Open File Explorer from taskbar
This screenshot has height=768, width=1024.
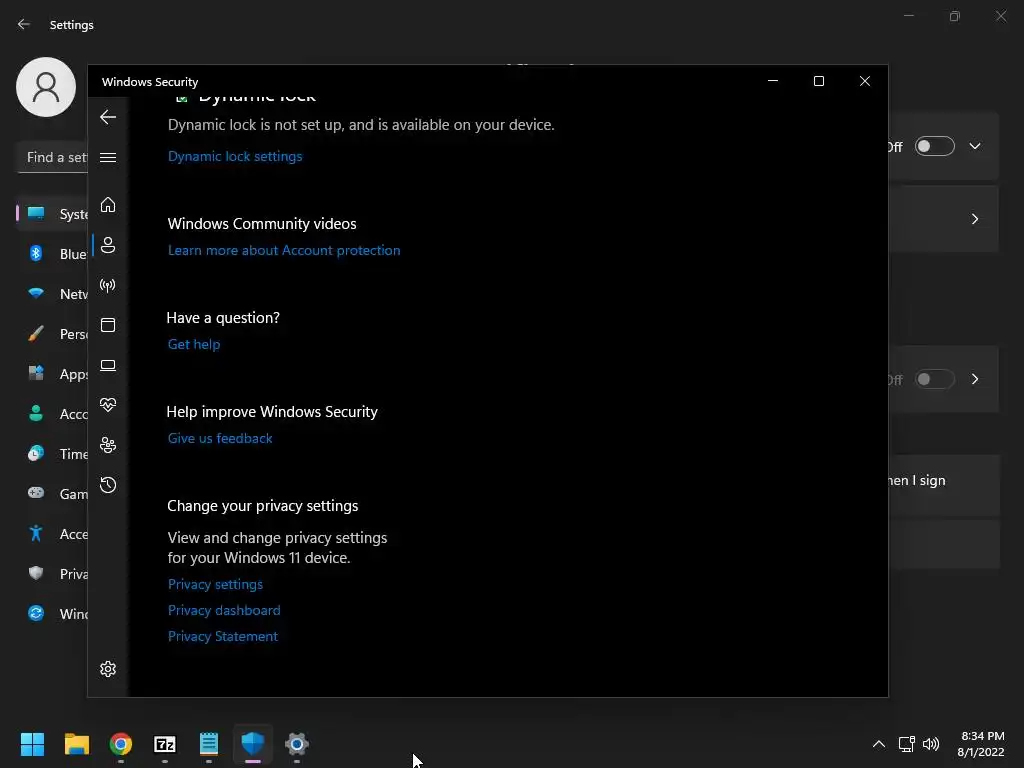point(76,744)
